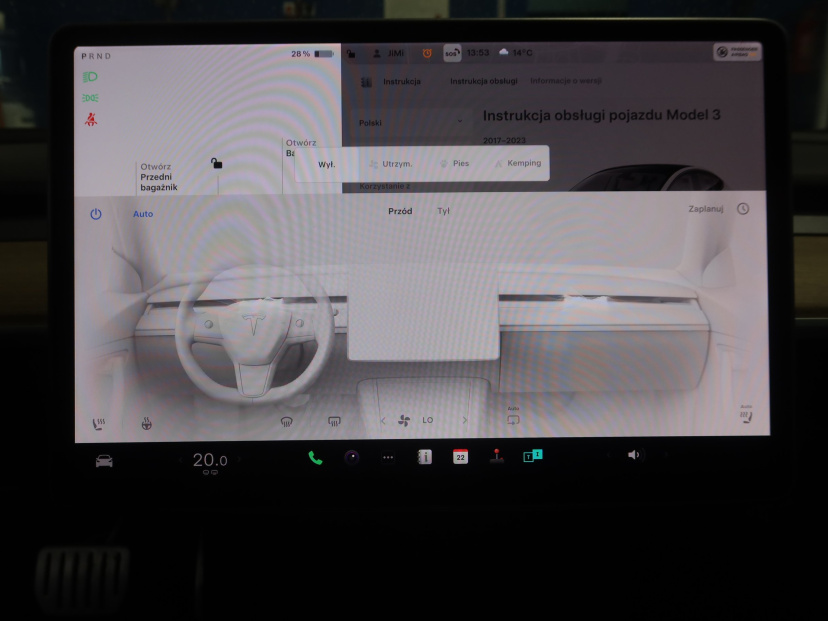828x621 pixels.
Task: Open the owner's manual app icon
Action: tap(425, 457)
